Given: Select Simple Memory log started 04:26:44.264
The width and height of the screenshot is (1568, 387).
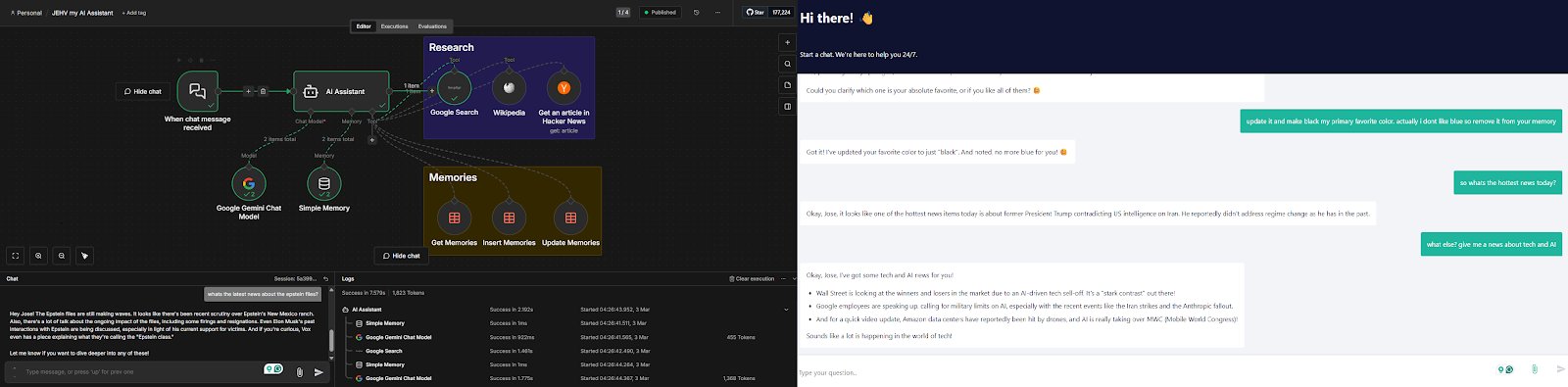Looking at the screenshot, I should point(568,364).
